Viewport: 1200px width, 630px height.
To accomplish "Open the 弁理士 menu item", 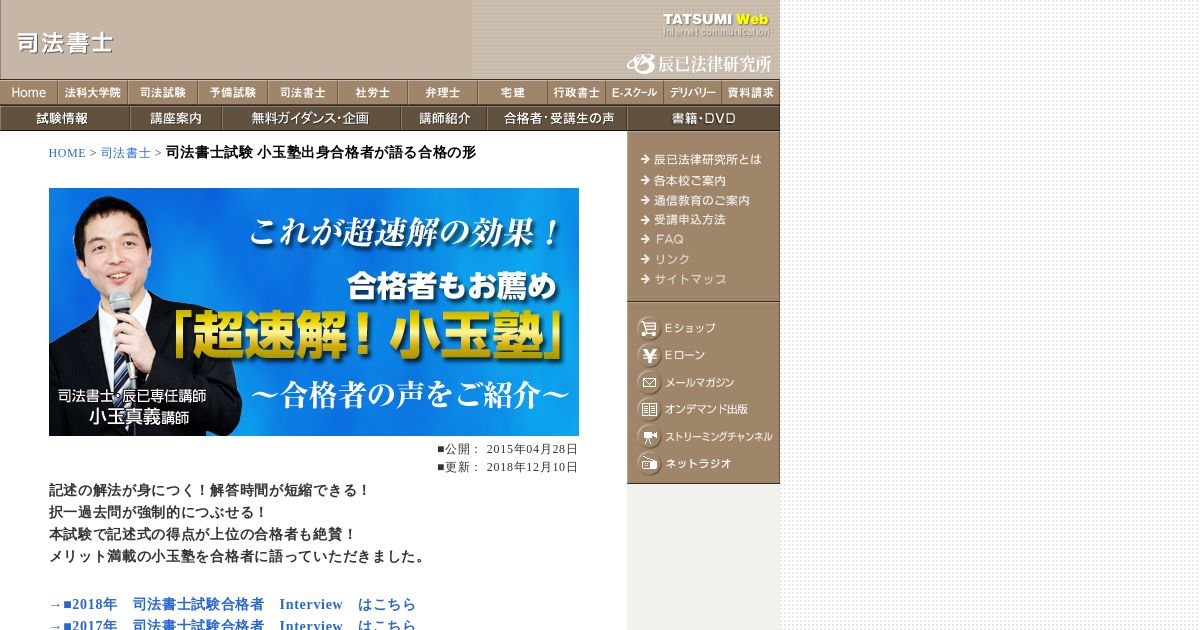I will (x=443, y=92).
